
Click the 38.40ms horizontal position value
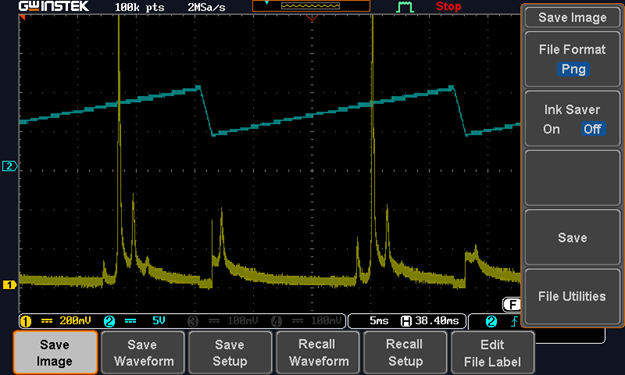coord(437,321)
